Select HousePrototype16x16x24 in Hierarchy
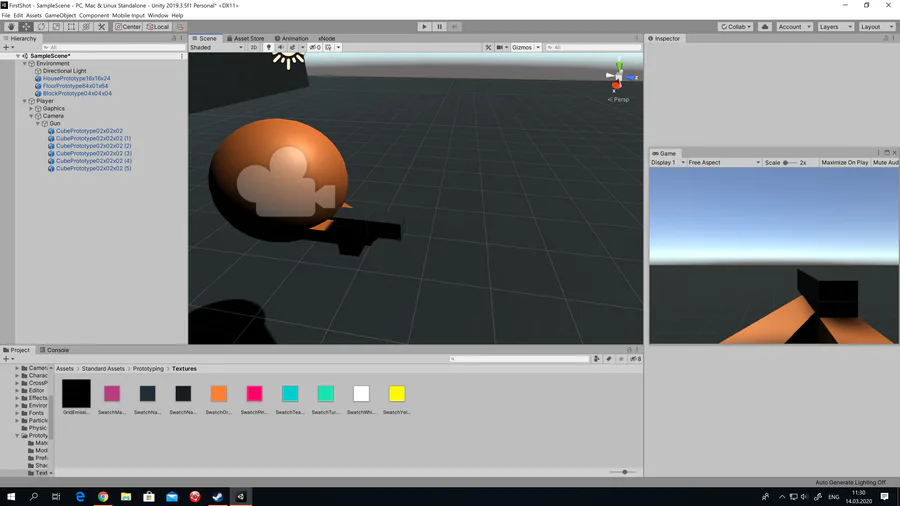Image resolution: width=900 pixels, height=506 pixels. (76, 79)
